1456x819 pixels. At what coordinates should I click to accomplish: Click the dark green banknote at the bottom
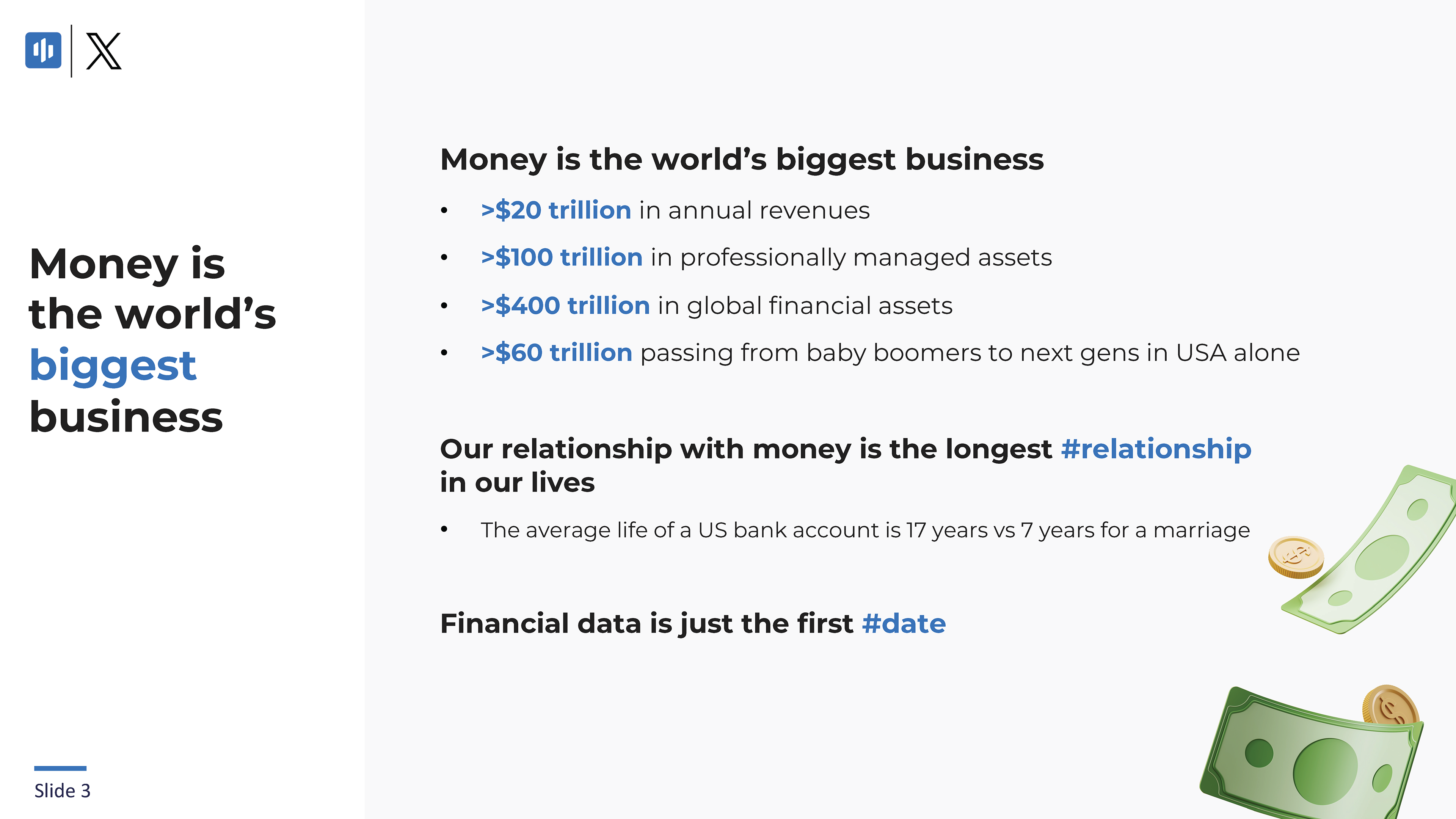(1311, 755)
